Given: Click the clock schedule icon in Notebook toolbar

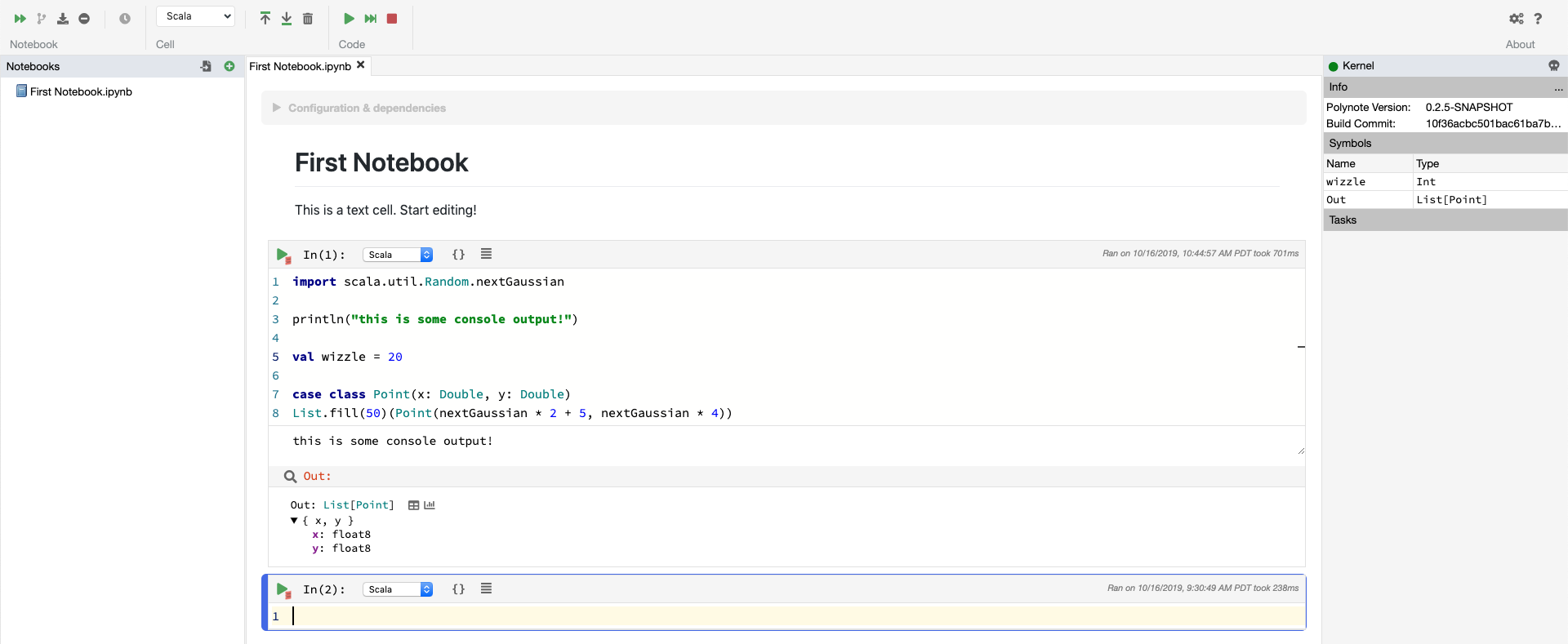Looking at the screenshot, I should coord(125,18).
